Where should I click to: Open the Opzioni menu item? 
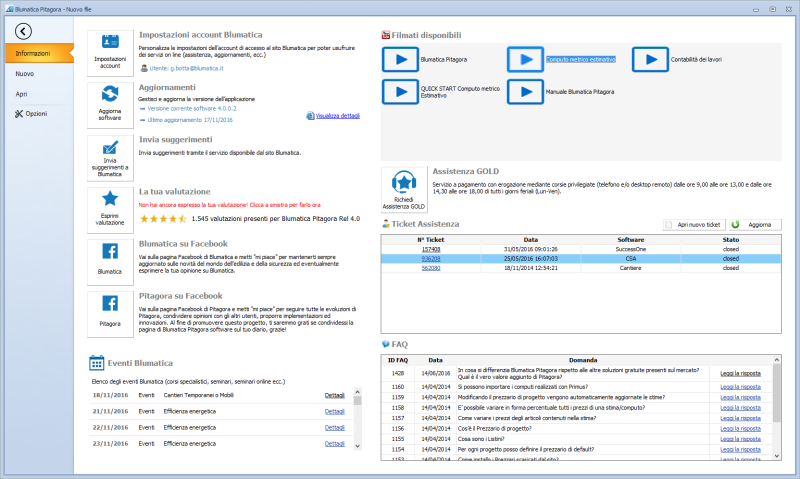31,114
